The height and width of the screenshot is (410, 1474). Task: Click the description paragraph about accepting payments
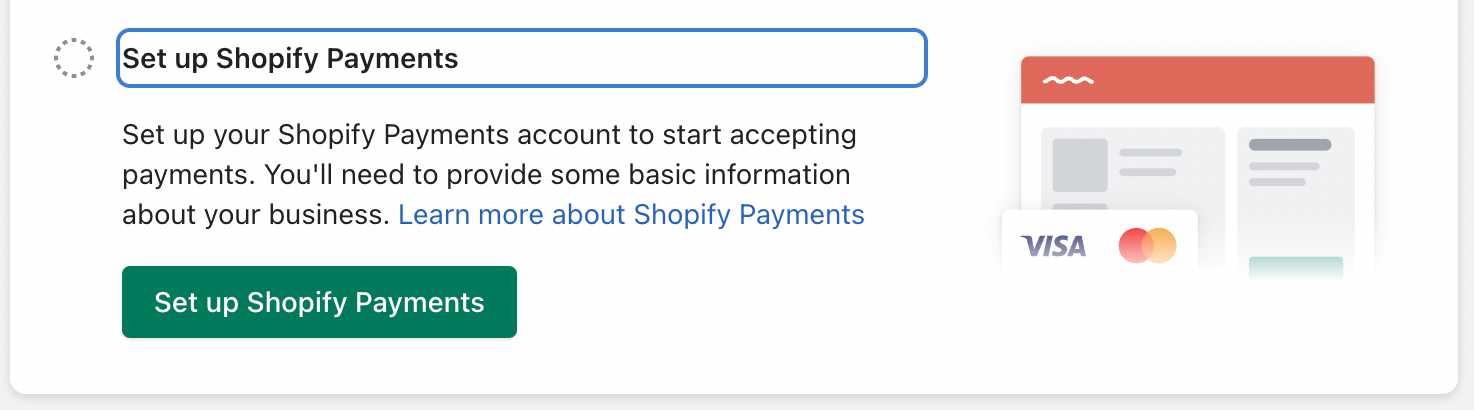tap(493, 175)
